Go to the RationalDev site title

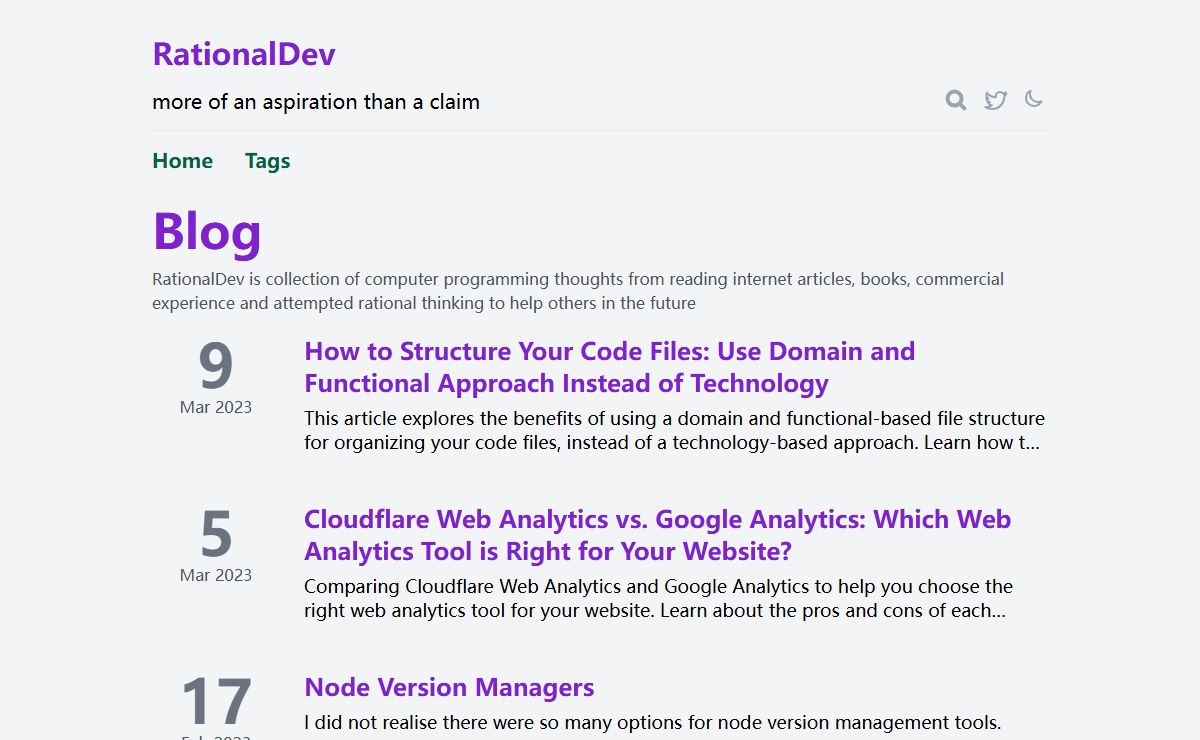pos(244,54)
